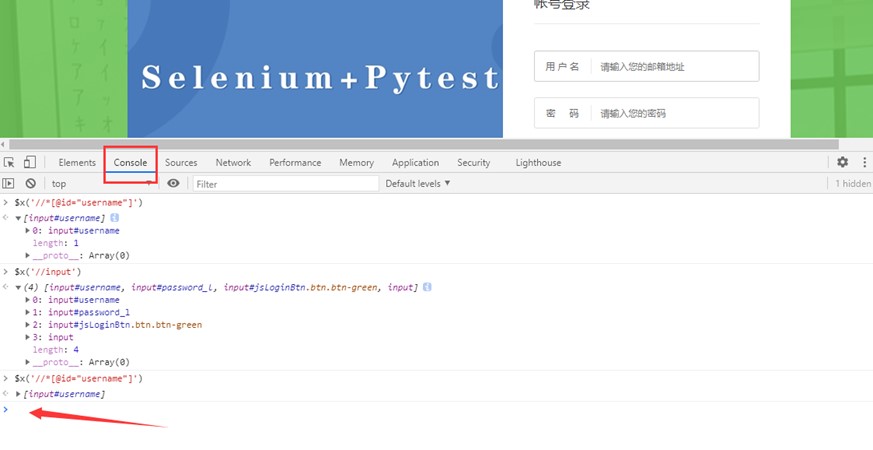Expand __proto__: Array(0) under length: 4
Viewport: 873px width, 450px height.
tap(27, 363)
